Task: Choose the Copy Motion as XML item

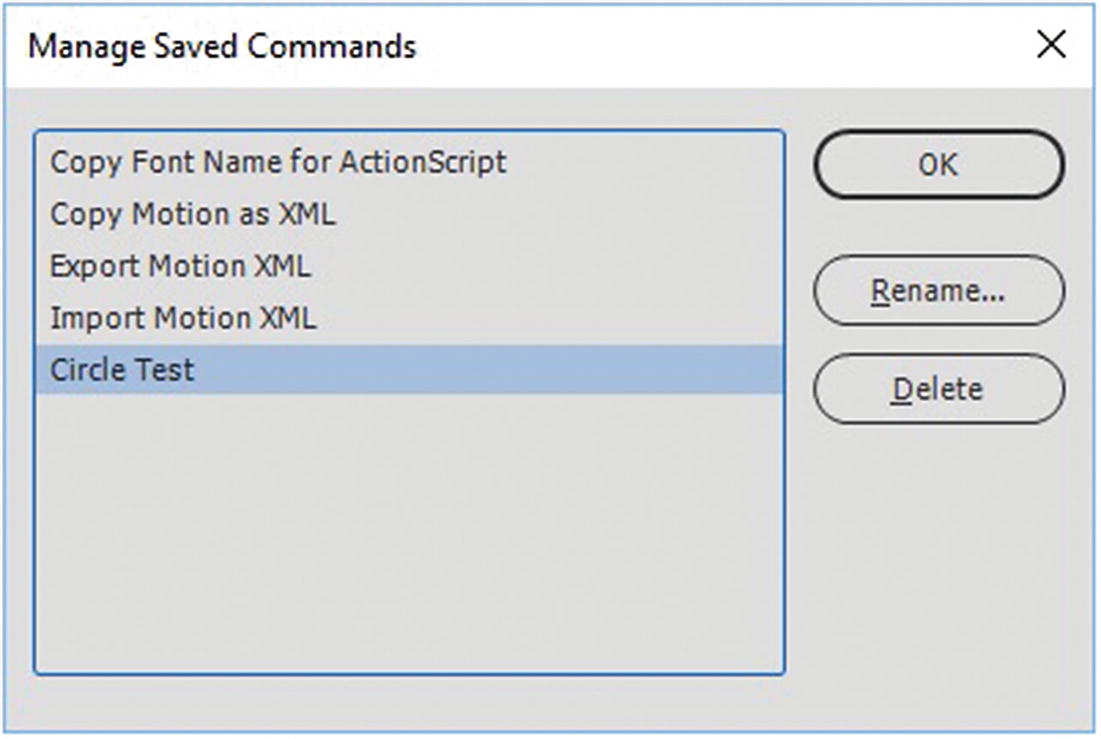Action: tap(193, 214)
